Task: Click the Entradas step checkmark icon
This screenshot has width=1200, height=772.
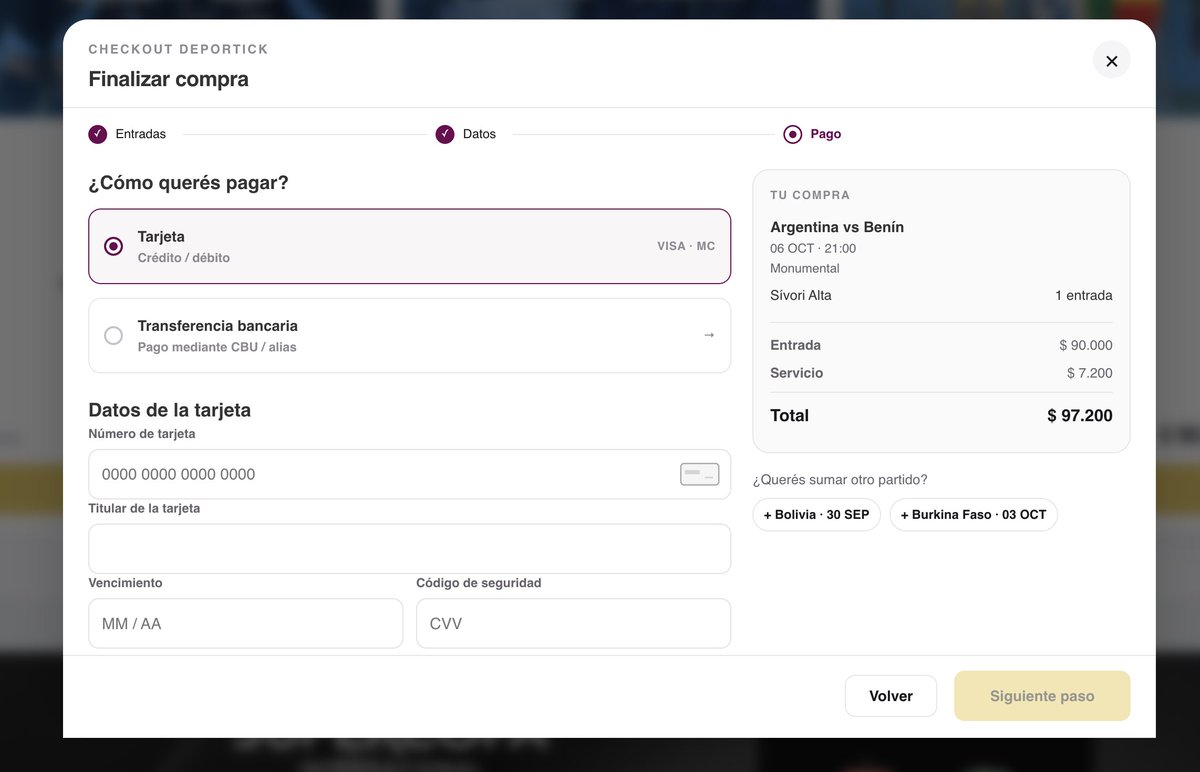Action: [x=97, y=134]
